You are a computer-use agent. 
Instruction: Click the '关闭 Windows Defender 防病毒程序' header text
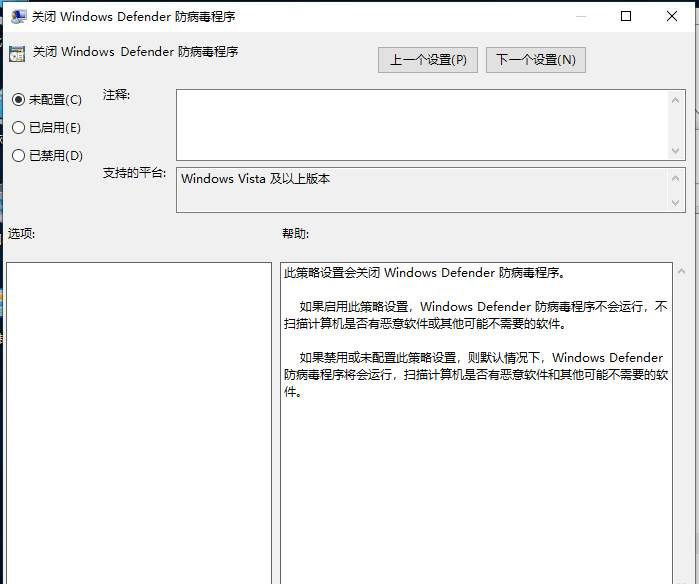coord(136,52)
